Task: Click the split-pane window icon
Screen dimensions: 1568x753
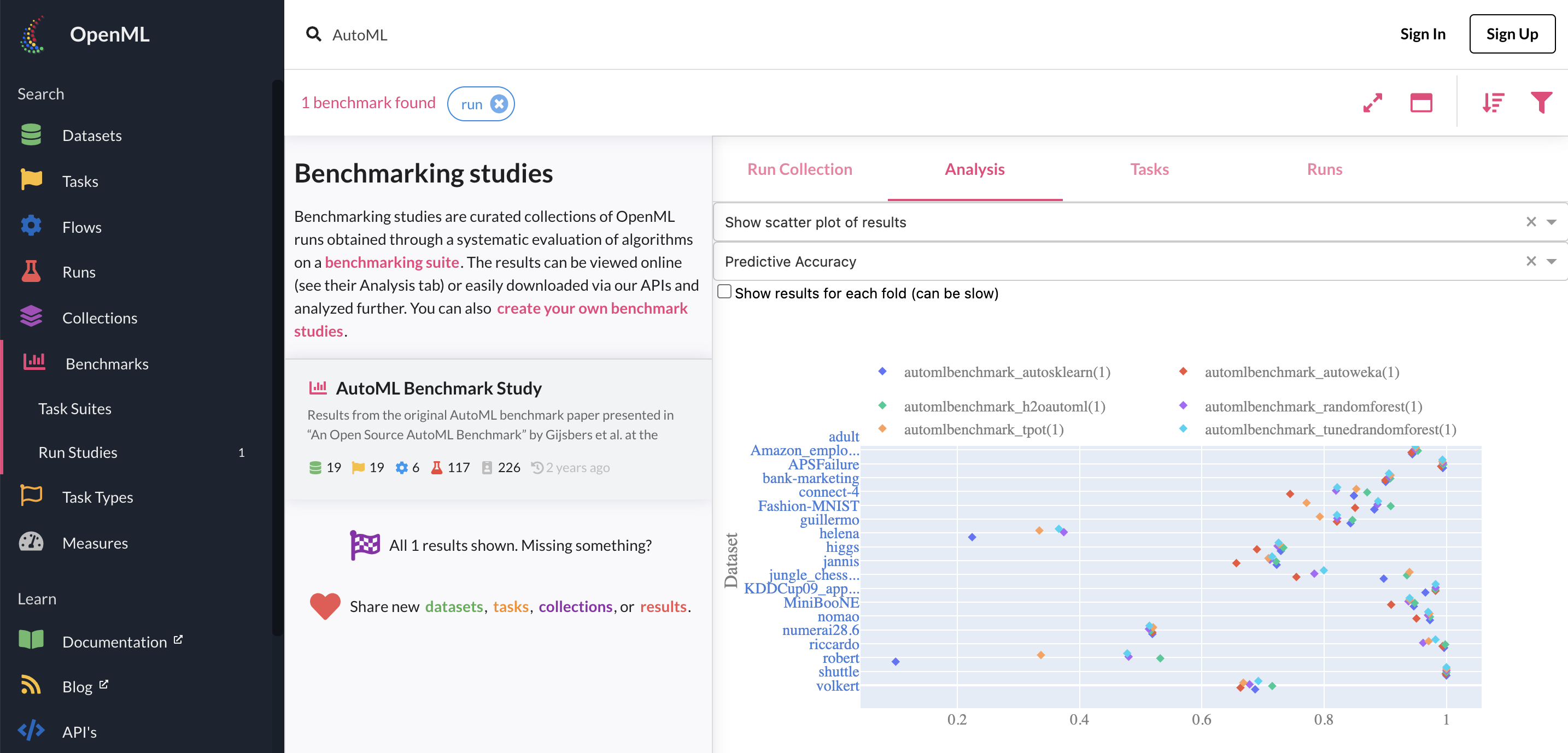Action: tap(1421, 103)
